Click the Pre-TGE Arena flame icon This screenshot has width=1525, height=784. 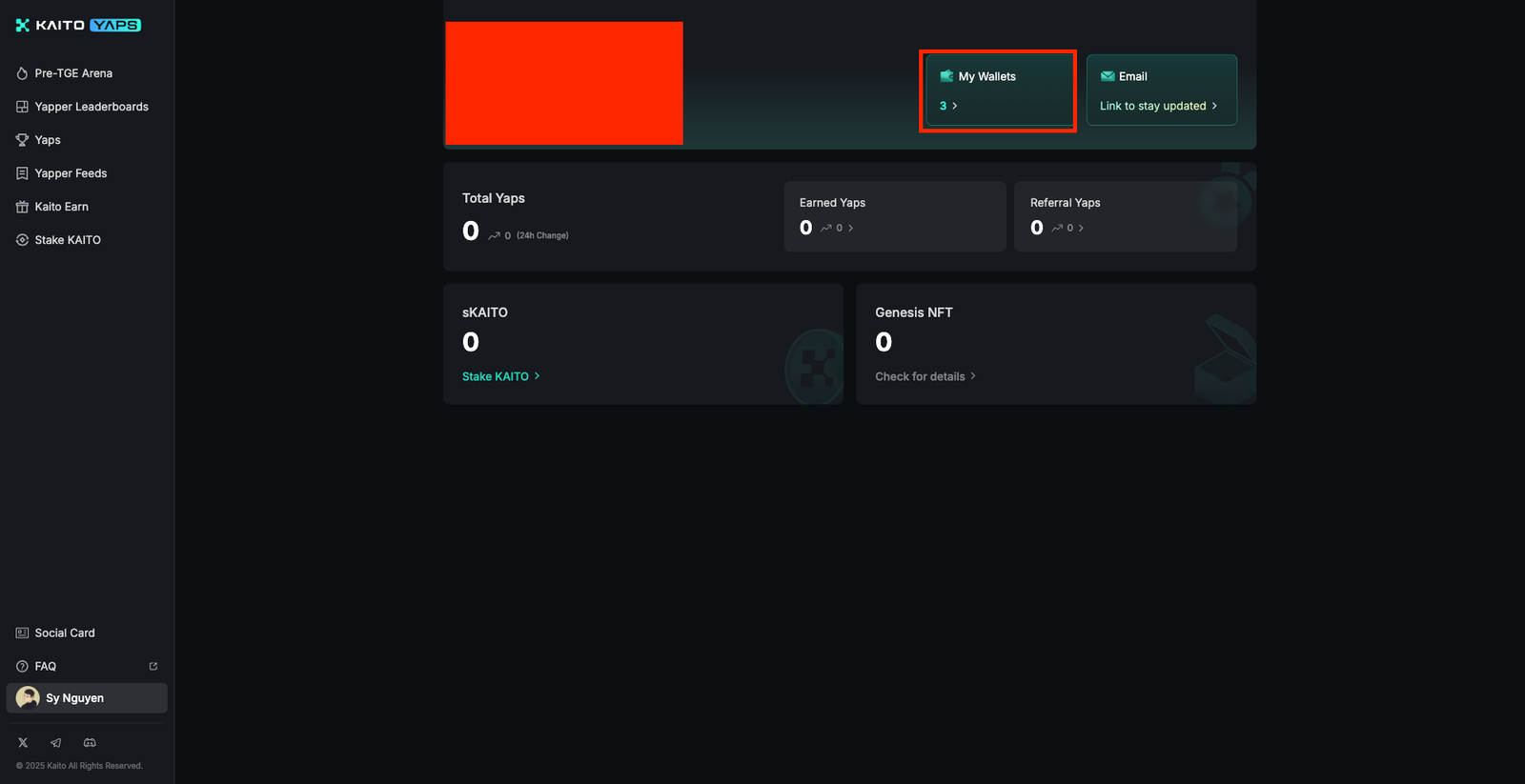pos(22,73)
